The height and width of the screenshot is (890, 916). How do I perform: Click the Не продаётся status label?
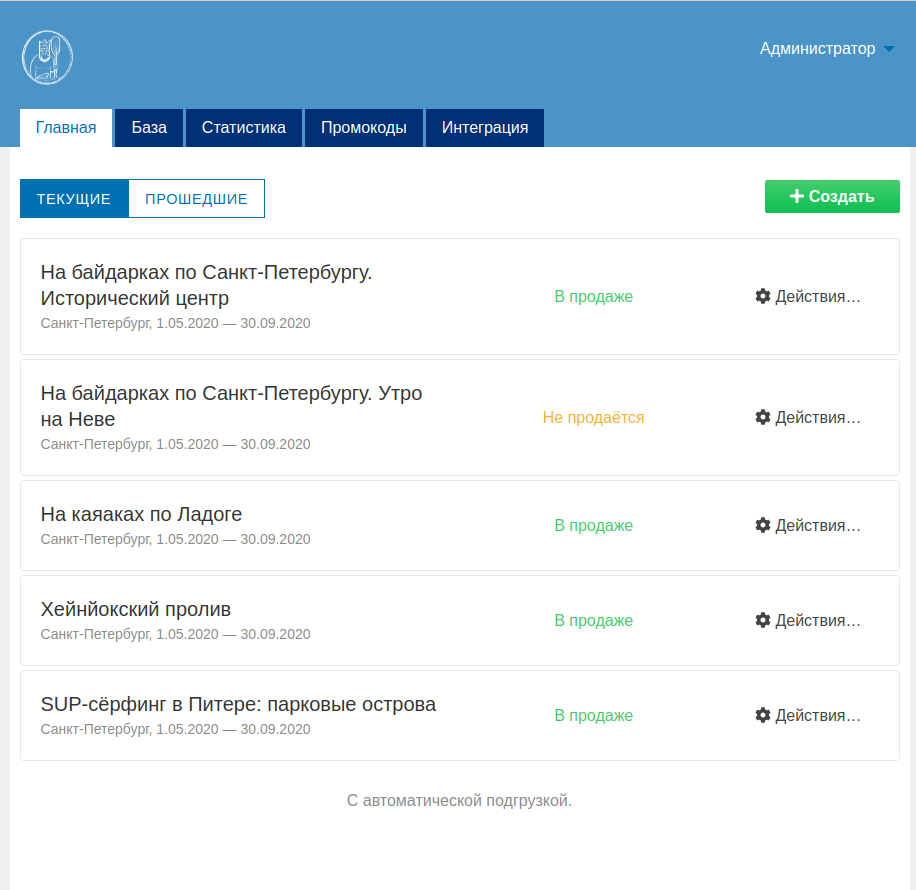coord(593,417)
